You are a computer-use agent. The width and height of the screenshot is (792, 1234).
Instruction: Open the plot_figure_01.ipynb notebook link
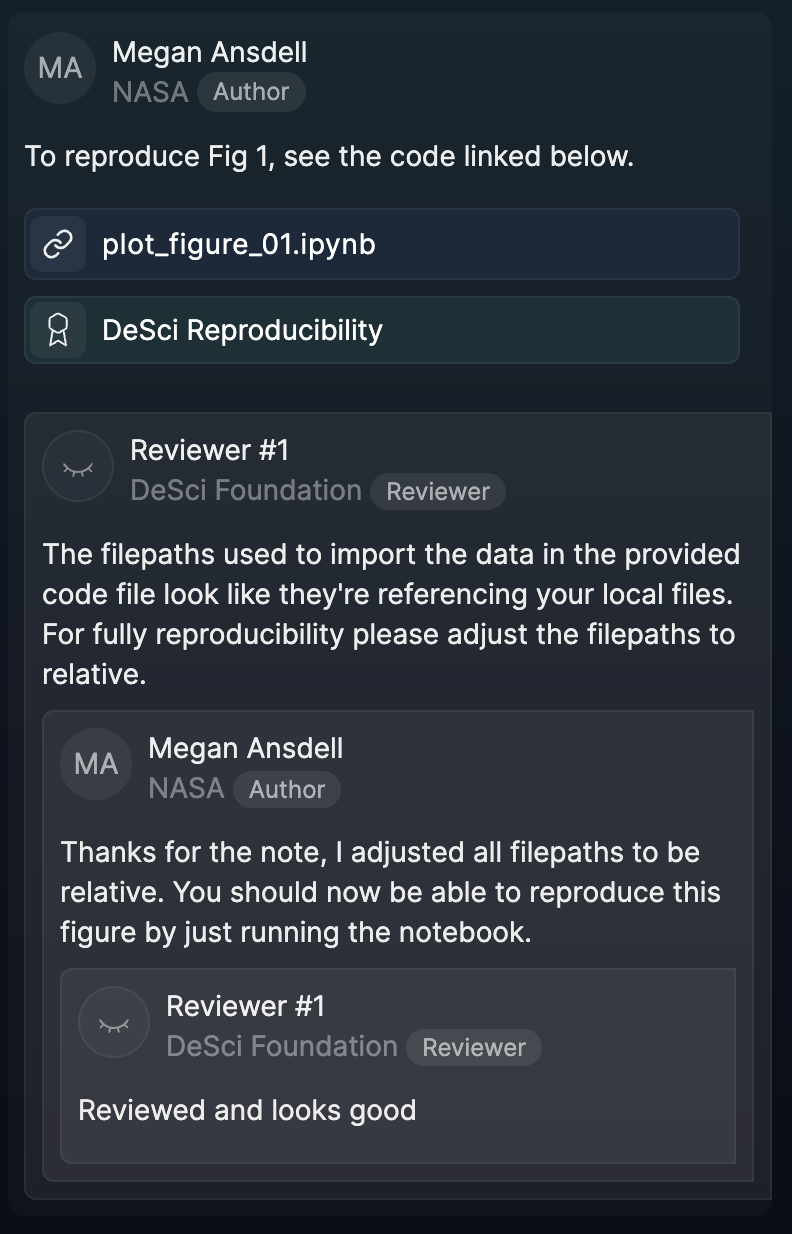point(238,244)
